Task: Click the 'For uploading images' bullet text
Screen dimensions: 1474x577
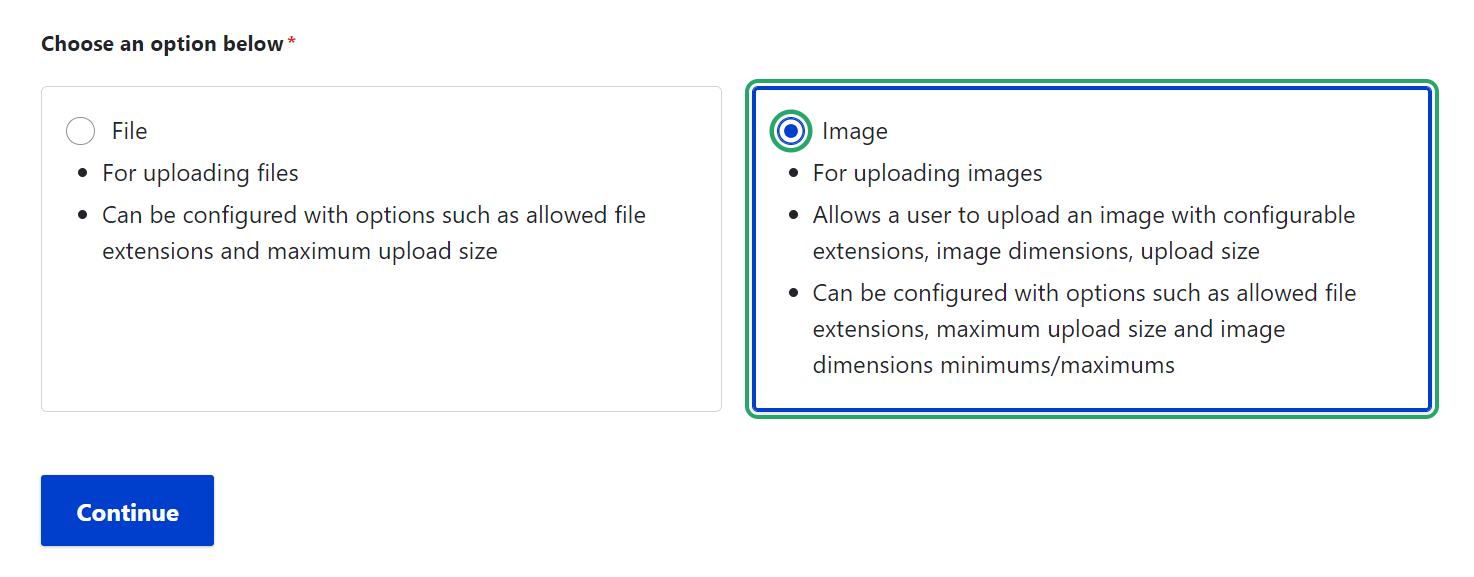Action: click(926, 172)
